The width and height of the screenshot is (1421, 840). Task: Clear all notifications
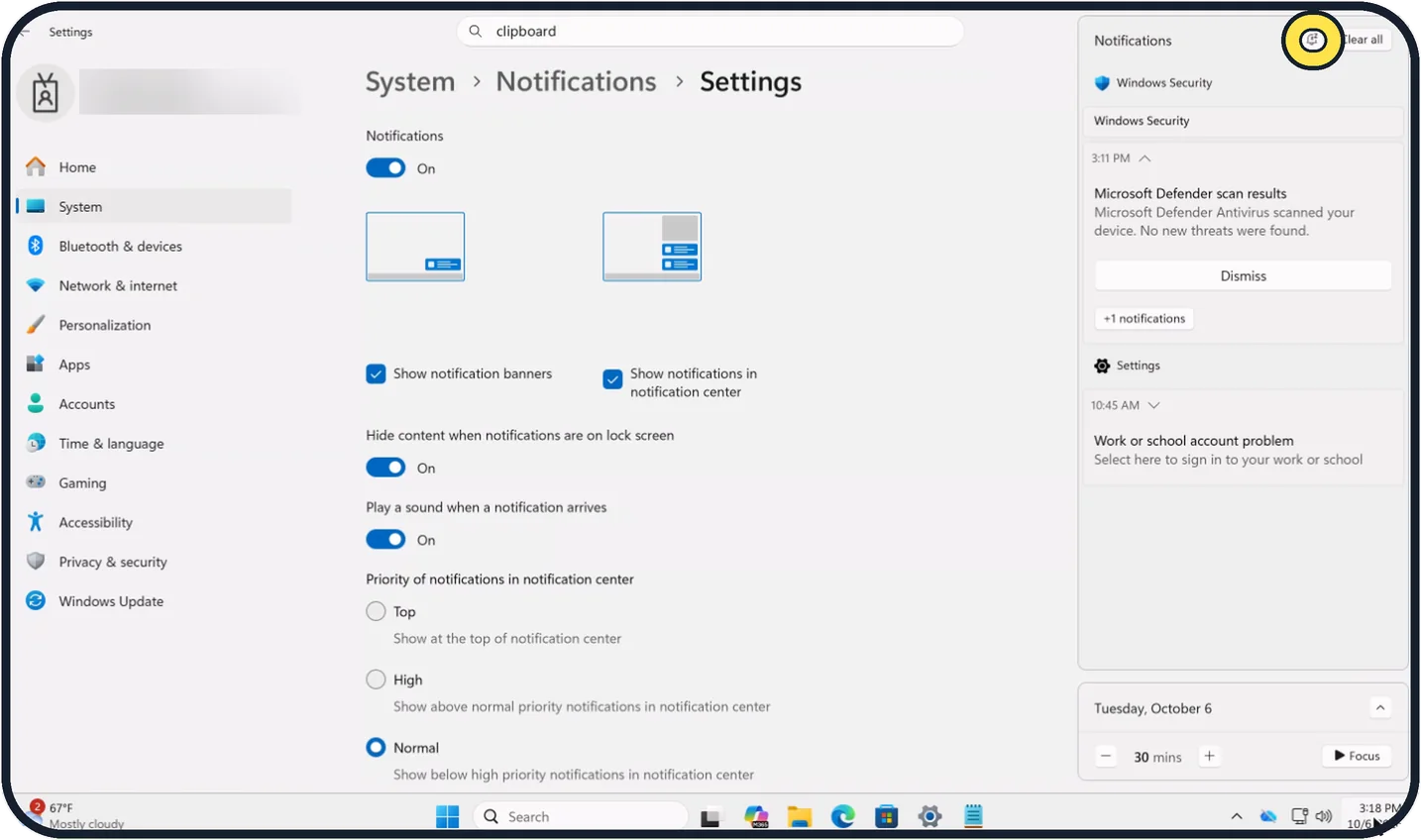1364,41
